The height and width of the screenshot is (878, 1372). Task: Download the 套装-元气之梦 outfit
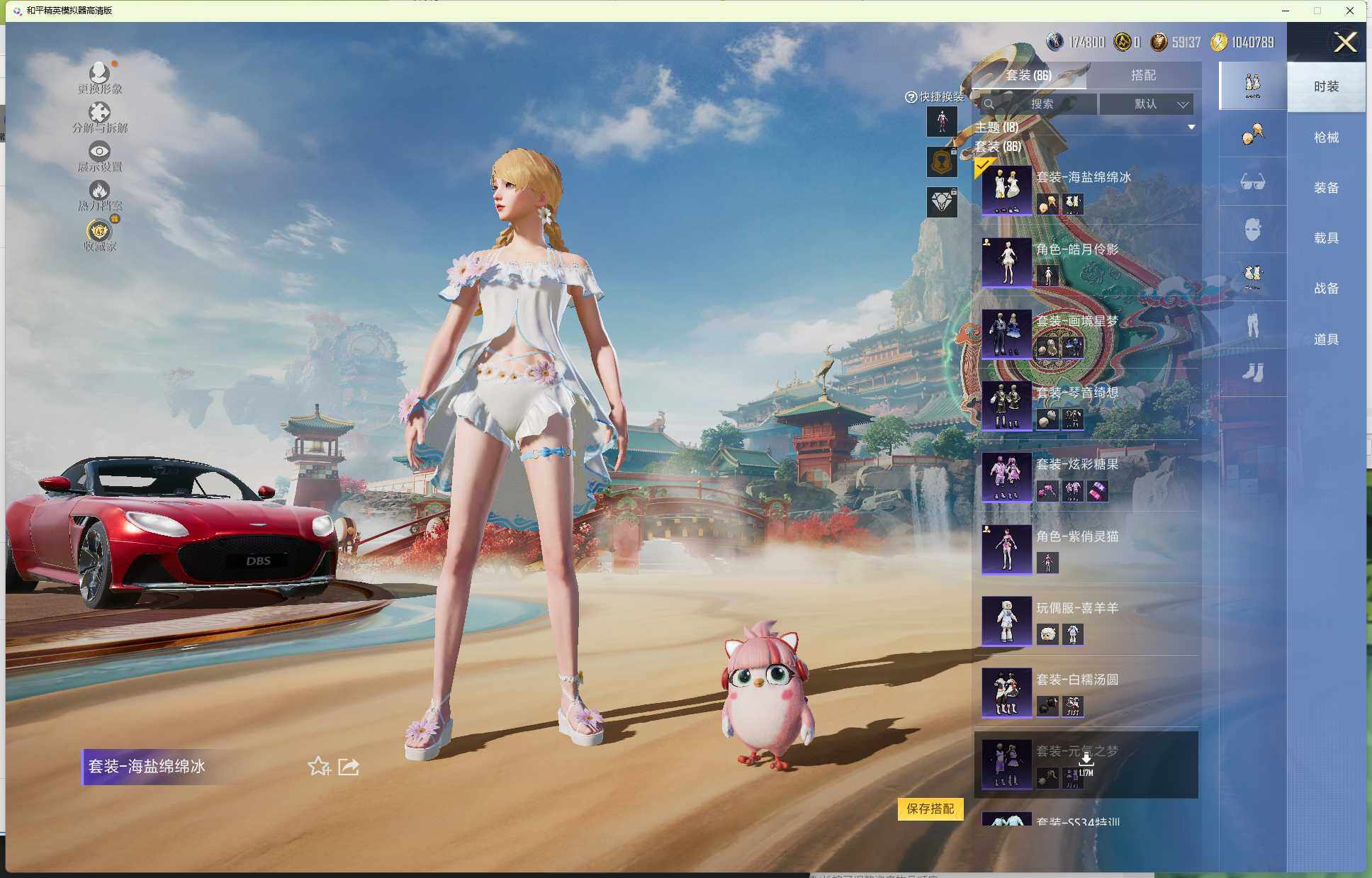point(1086,759)
